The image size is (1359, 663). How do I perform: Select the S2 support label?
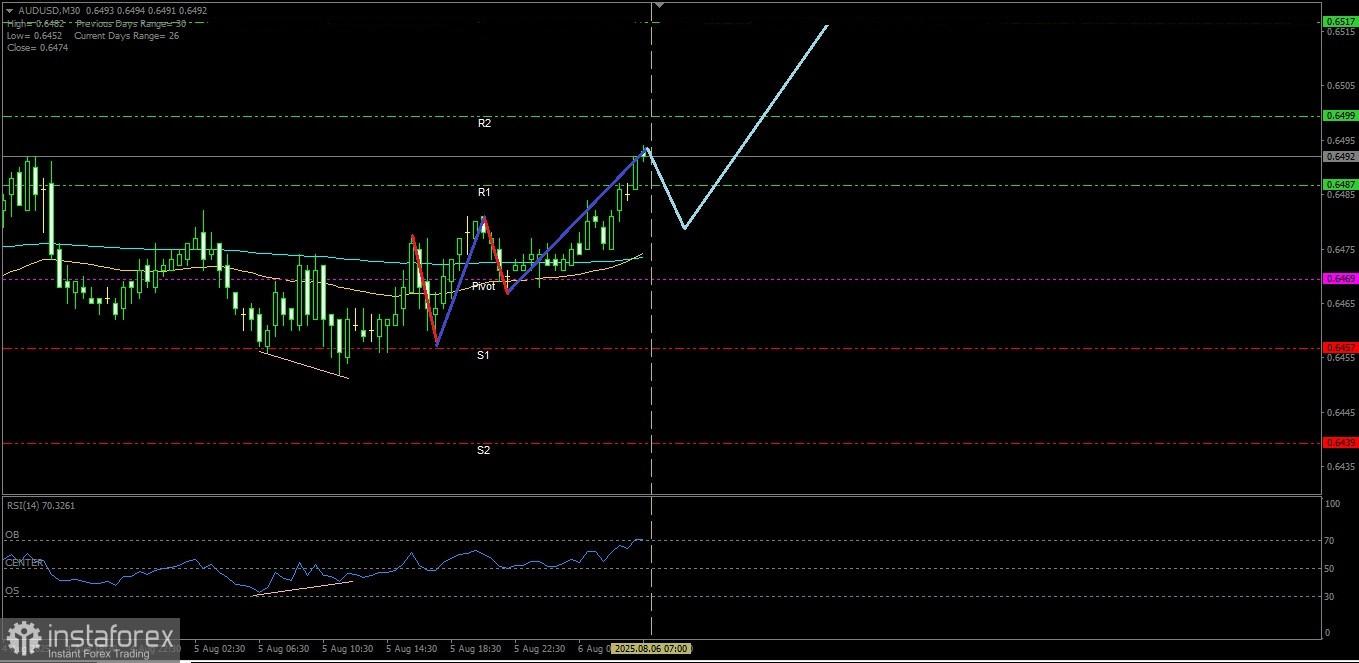point(483,450)
